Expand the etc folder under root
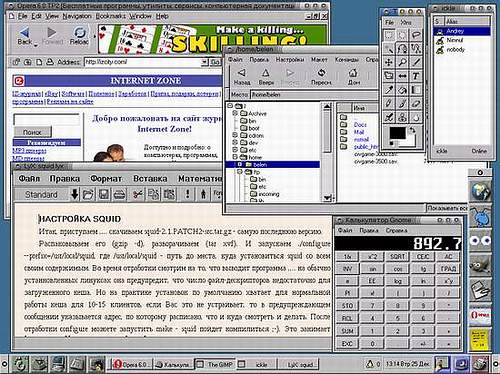This screenshot has height=374, width=500. [x=235, y=150]
